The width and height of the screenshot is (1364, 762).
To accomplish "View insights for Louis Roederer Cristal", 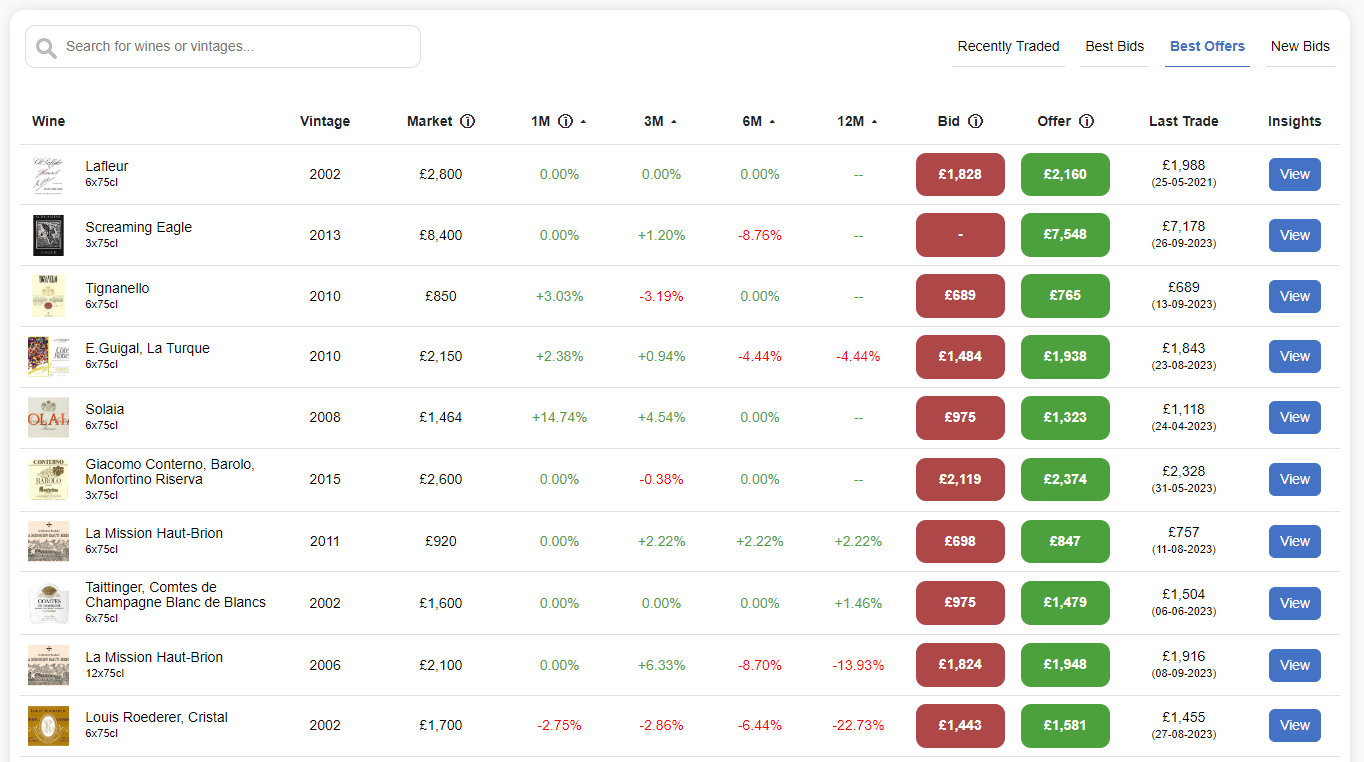I will [x=1294, y=725].
